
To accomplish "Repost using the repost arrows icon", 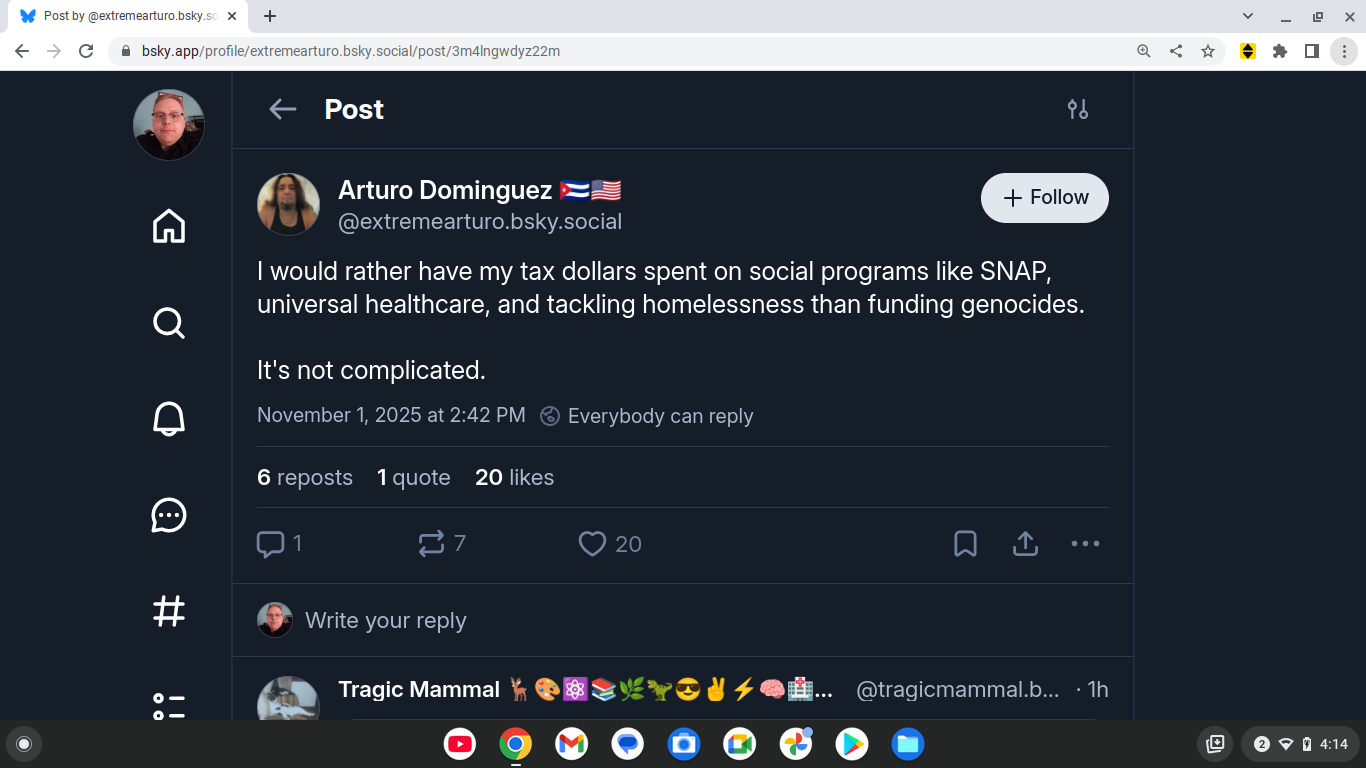I will click(x=431, y=544).
